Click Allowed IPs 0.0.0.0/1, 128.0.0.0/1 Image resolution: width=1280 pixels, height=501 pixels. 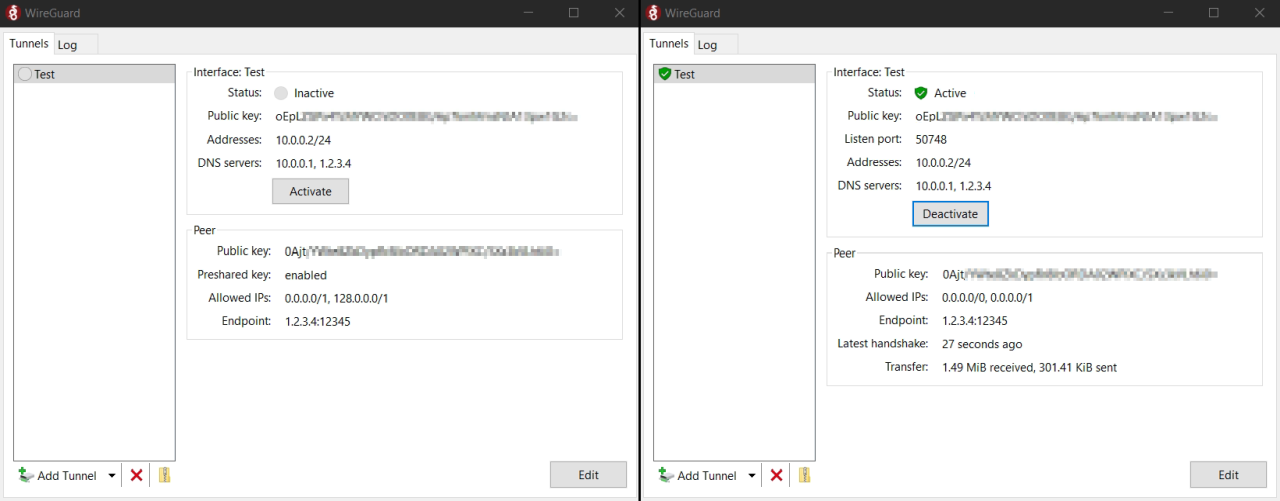coord(337,298)
